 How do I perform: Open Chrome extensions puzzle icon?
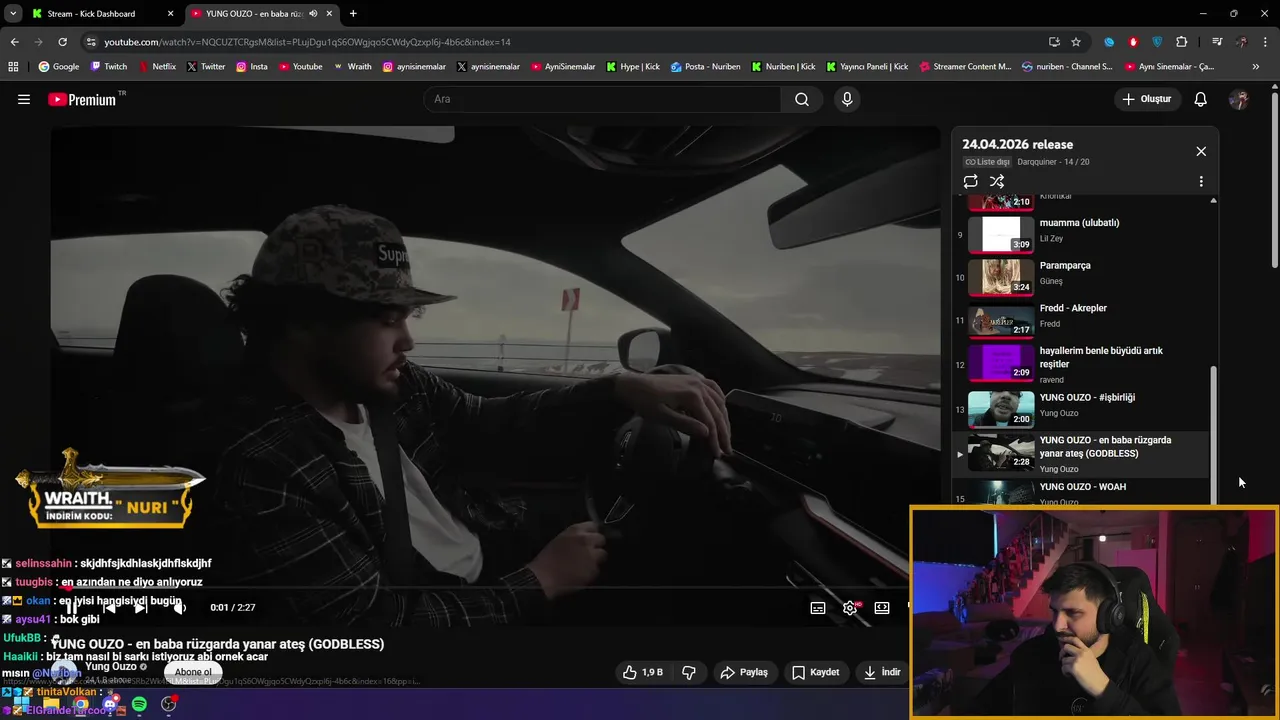1182,42
